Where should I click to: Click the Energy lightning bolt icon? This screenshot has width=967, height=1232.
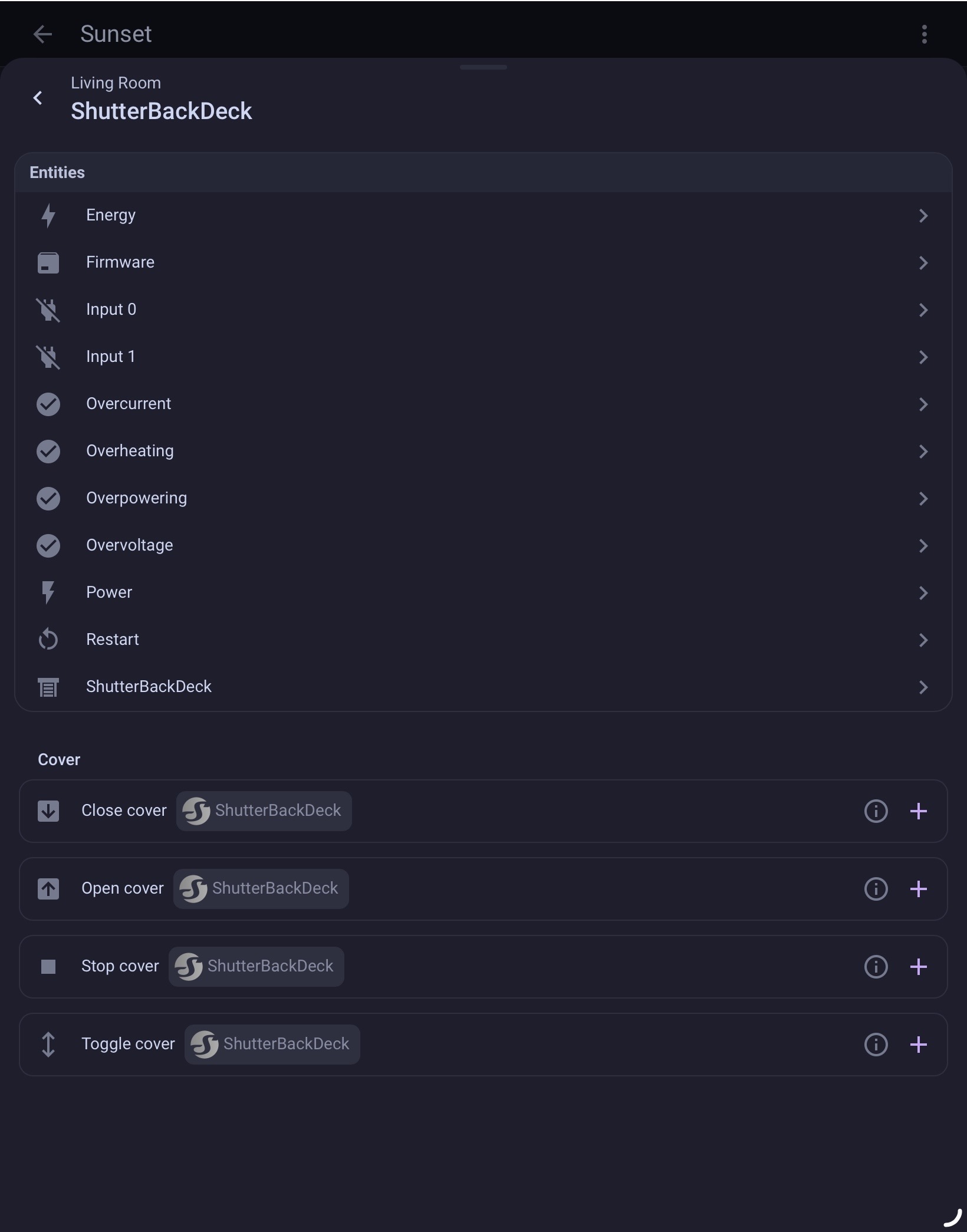[x=48, y=216]
